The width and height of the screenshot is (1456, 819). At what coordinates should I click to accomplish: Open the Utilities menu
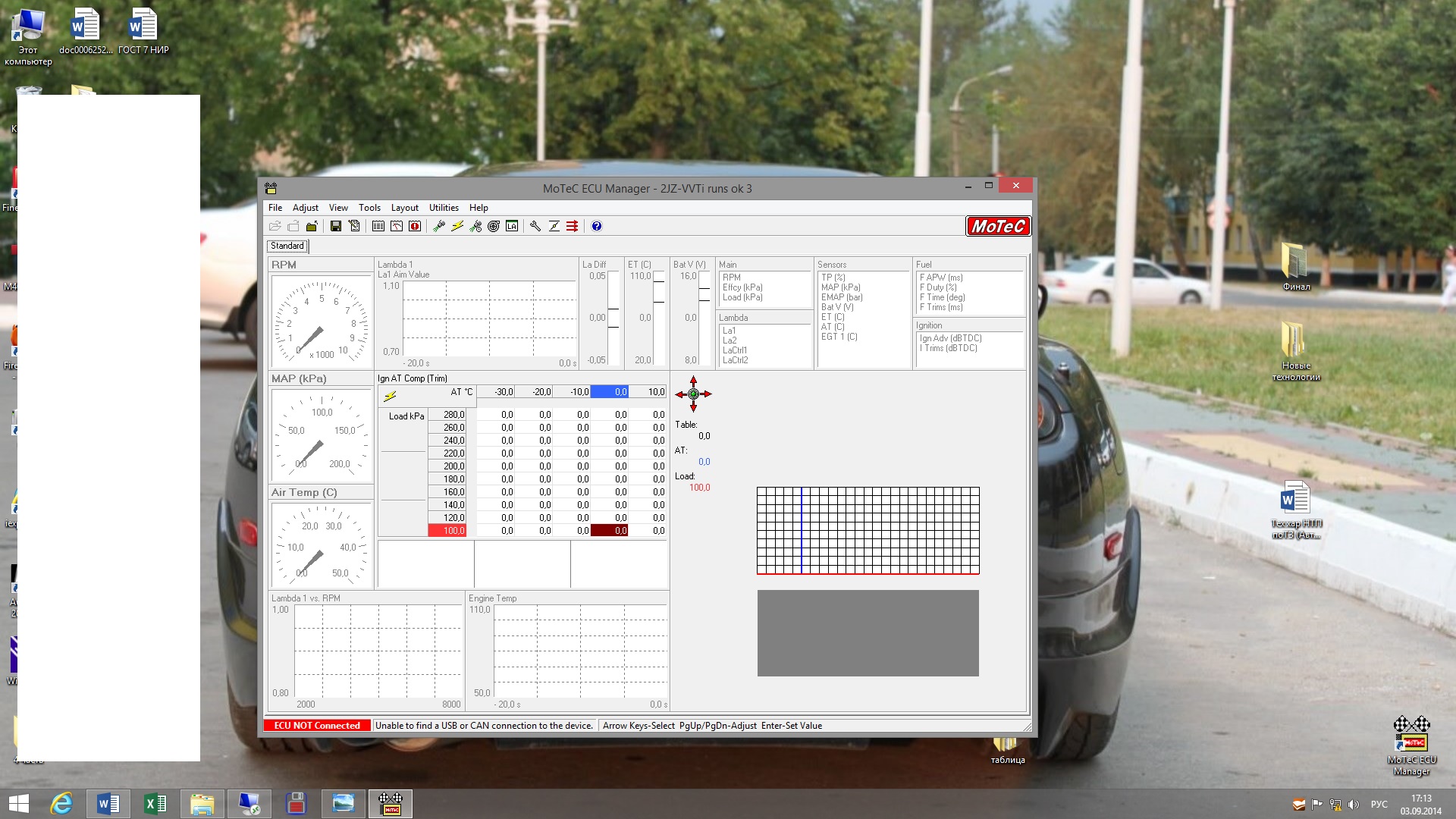pos(444,208)
